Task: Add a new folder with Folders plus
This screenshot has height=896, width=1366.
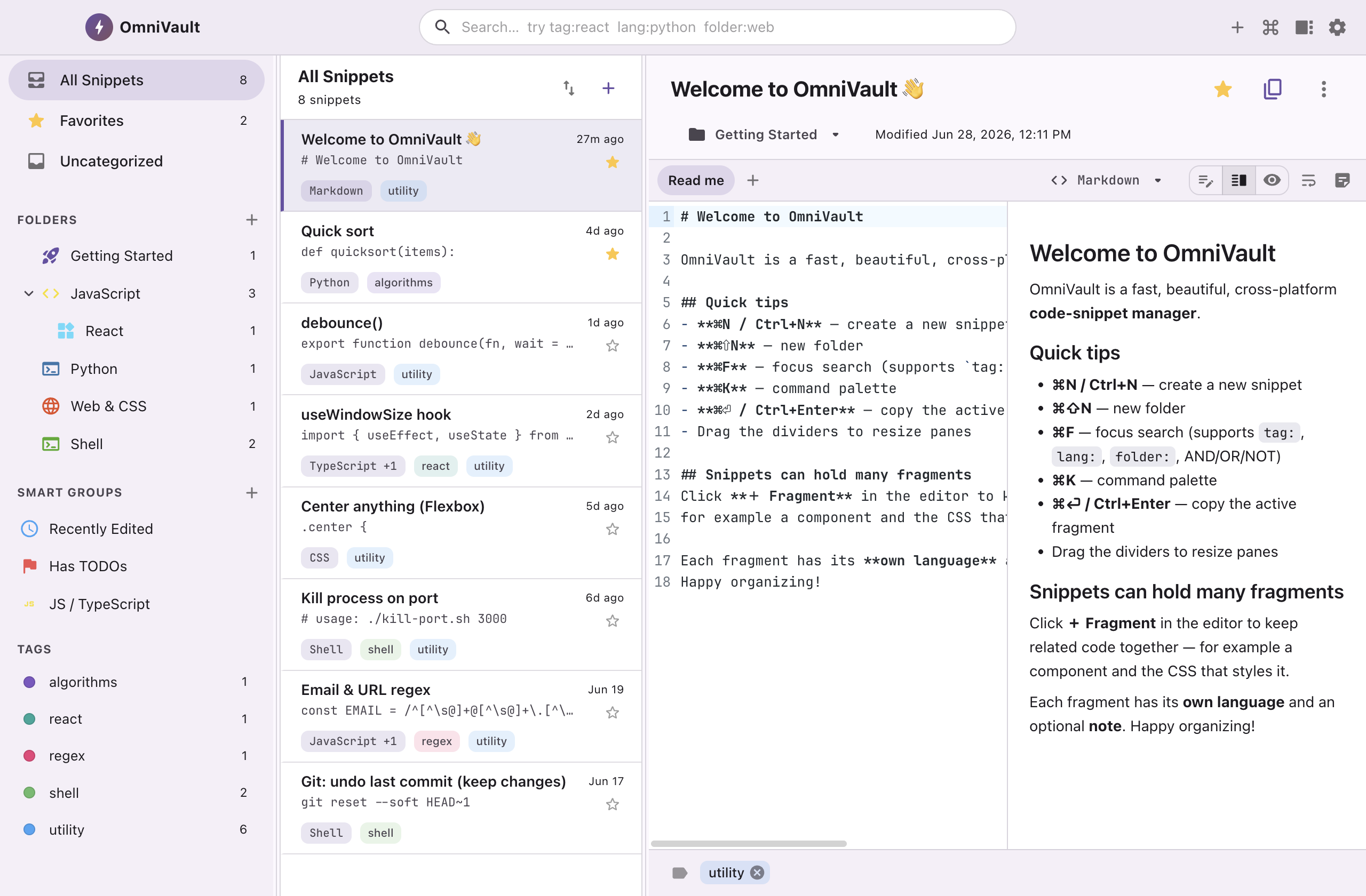Action: (x=251, y=220)
